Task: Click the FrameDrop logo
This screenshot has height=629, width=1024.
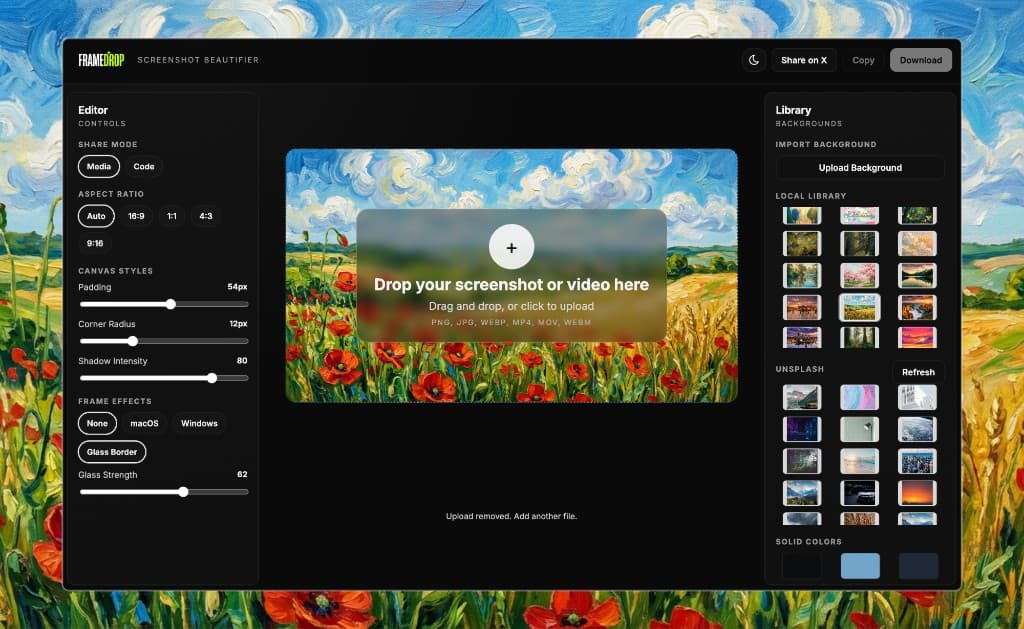Action: [x=101, y=60]
